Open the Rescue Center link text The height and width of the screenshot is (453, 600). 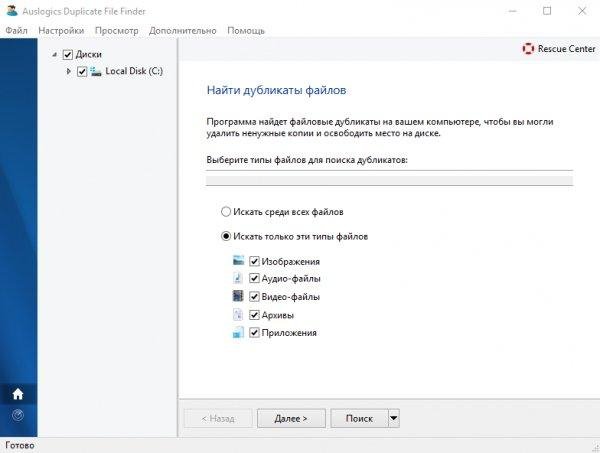(x=566, y=49)
